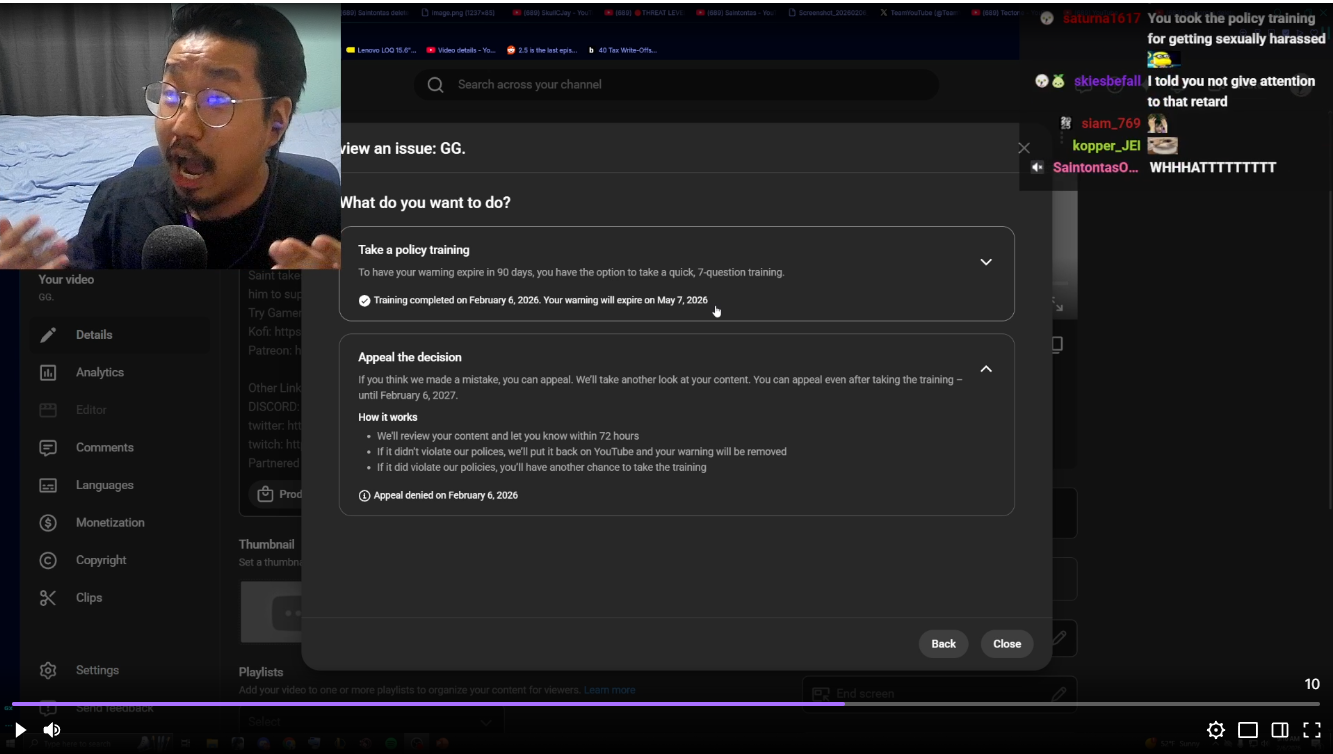1333x754 pixels.
Task: Open the Clips scissors icon
Action: 48,598
